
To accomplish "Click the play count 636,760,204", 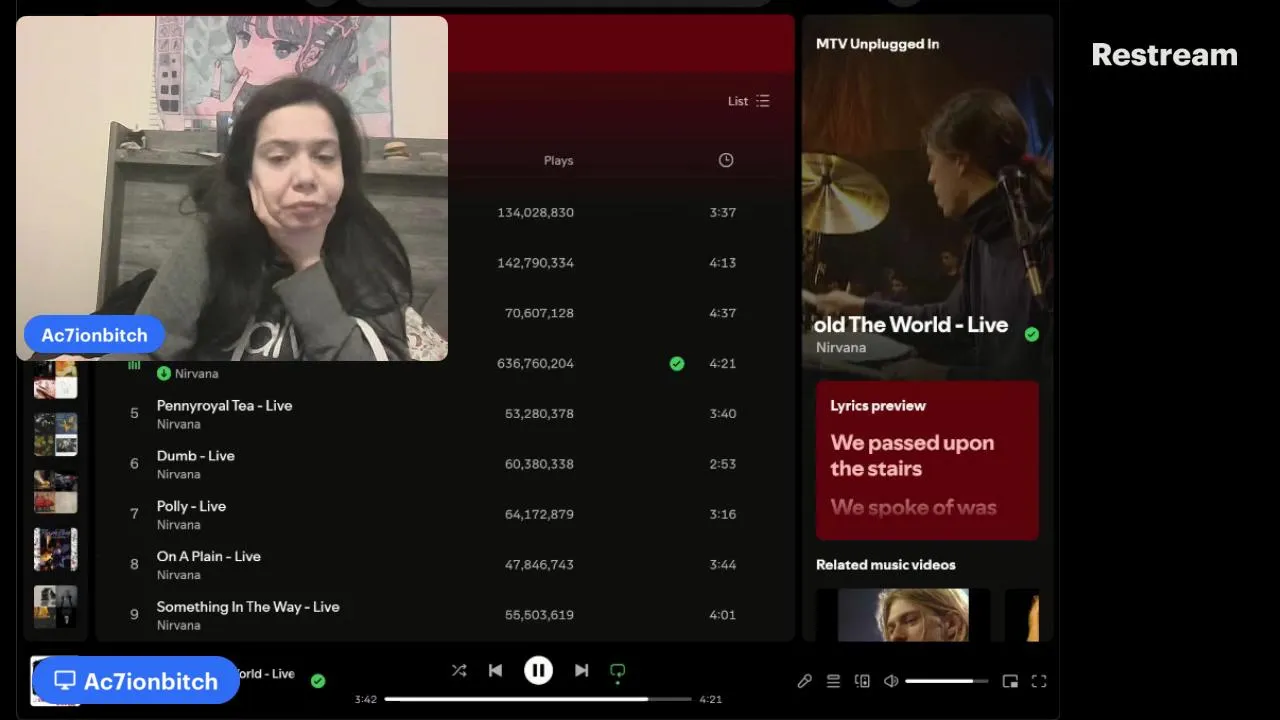I will coord(535,363).
